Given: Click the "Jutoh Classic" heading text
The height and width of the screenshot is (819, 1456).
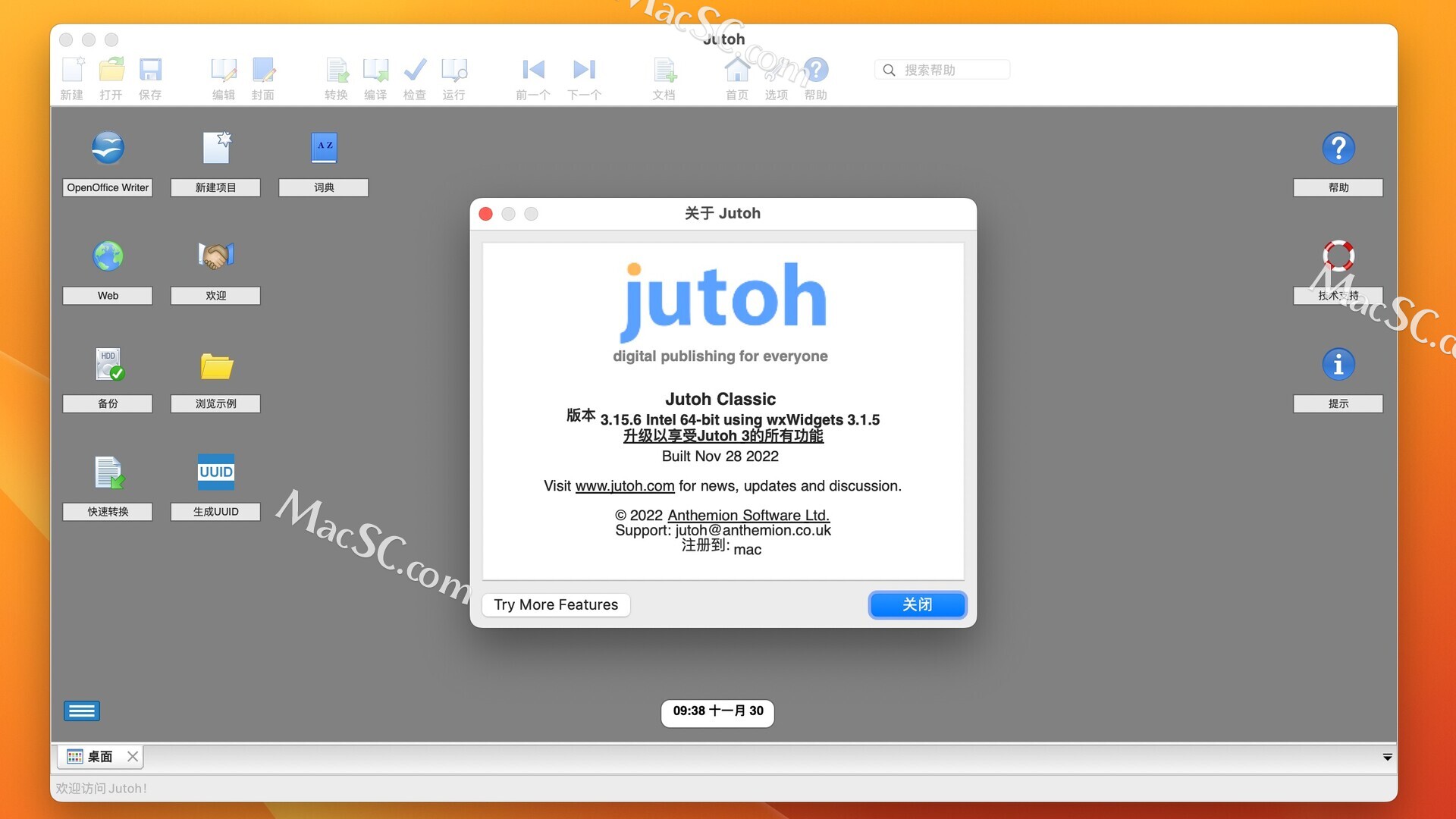Looking at the screenshot, I should [720, 400].
